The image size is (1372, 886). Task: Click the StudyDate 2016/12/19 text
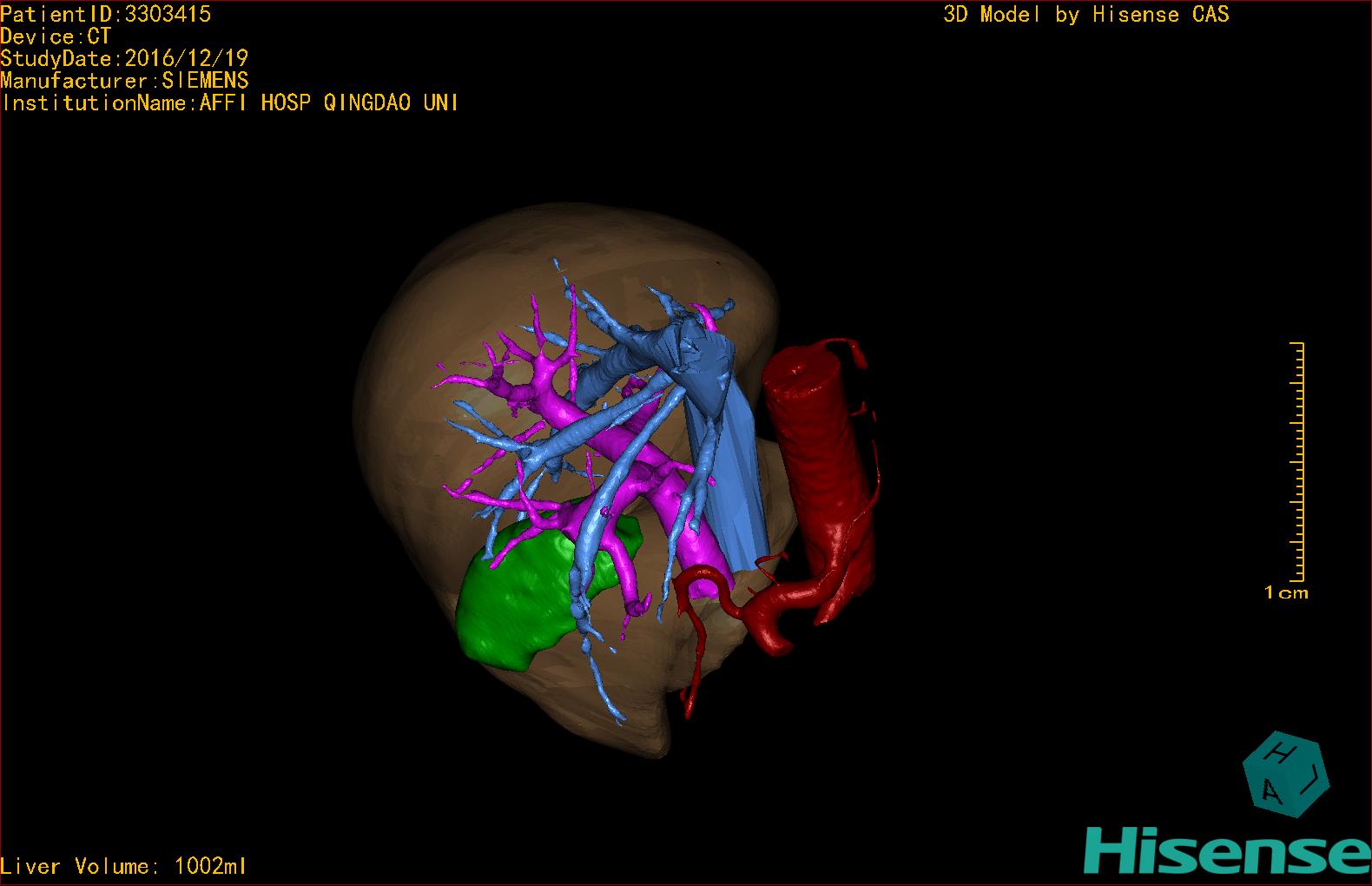coord(124,59)
